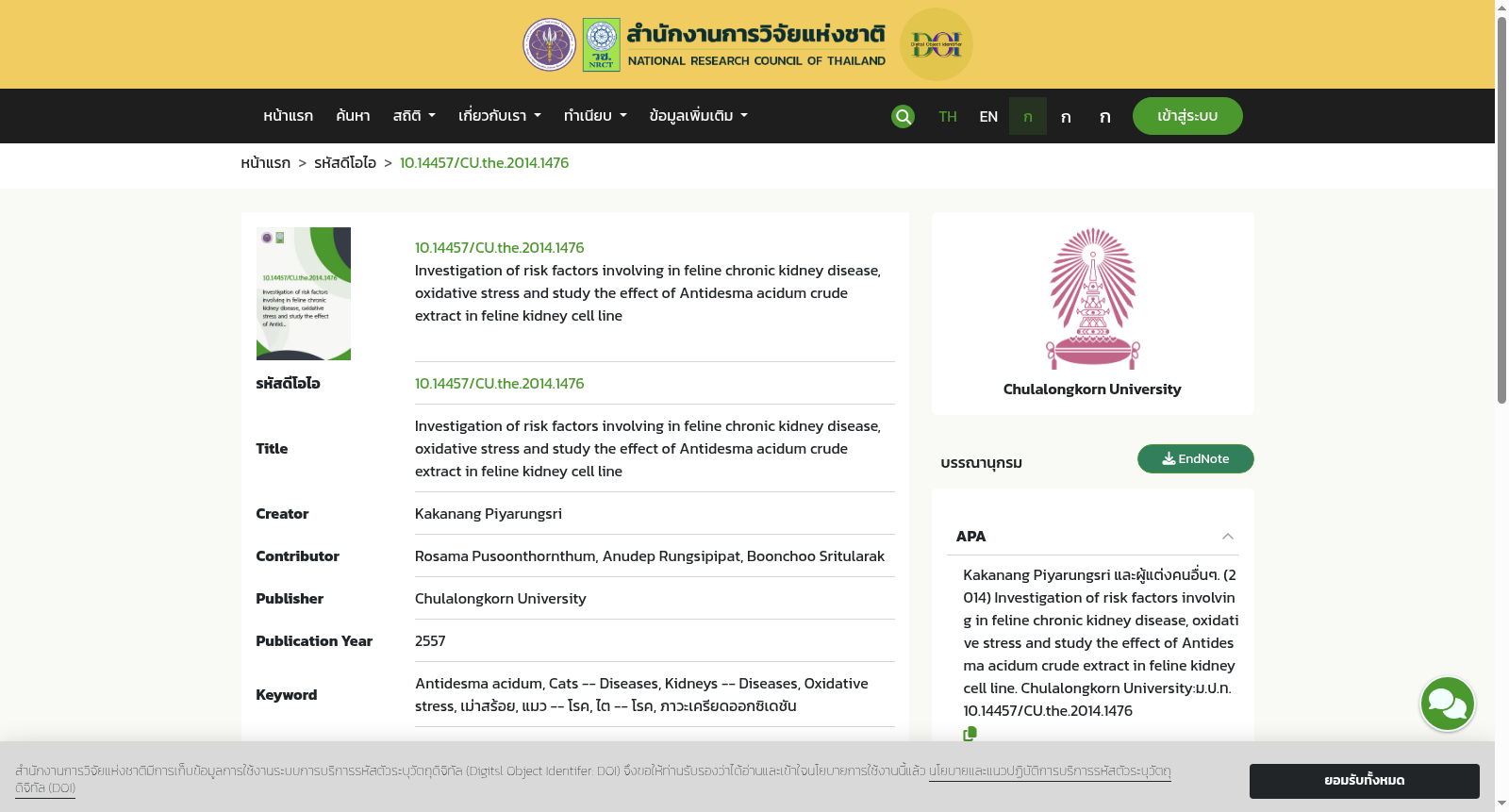Switch language to TH

pos(948,116)
